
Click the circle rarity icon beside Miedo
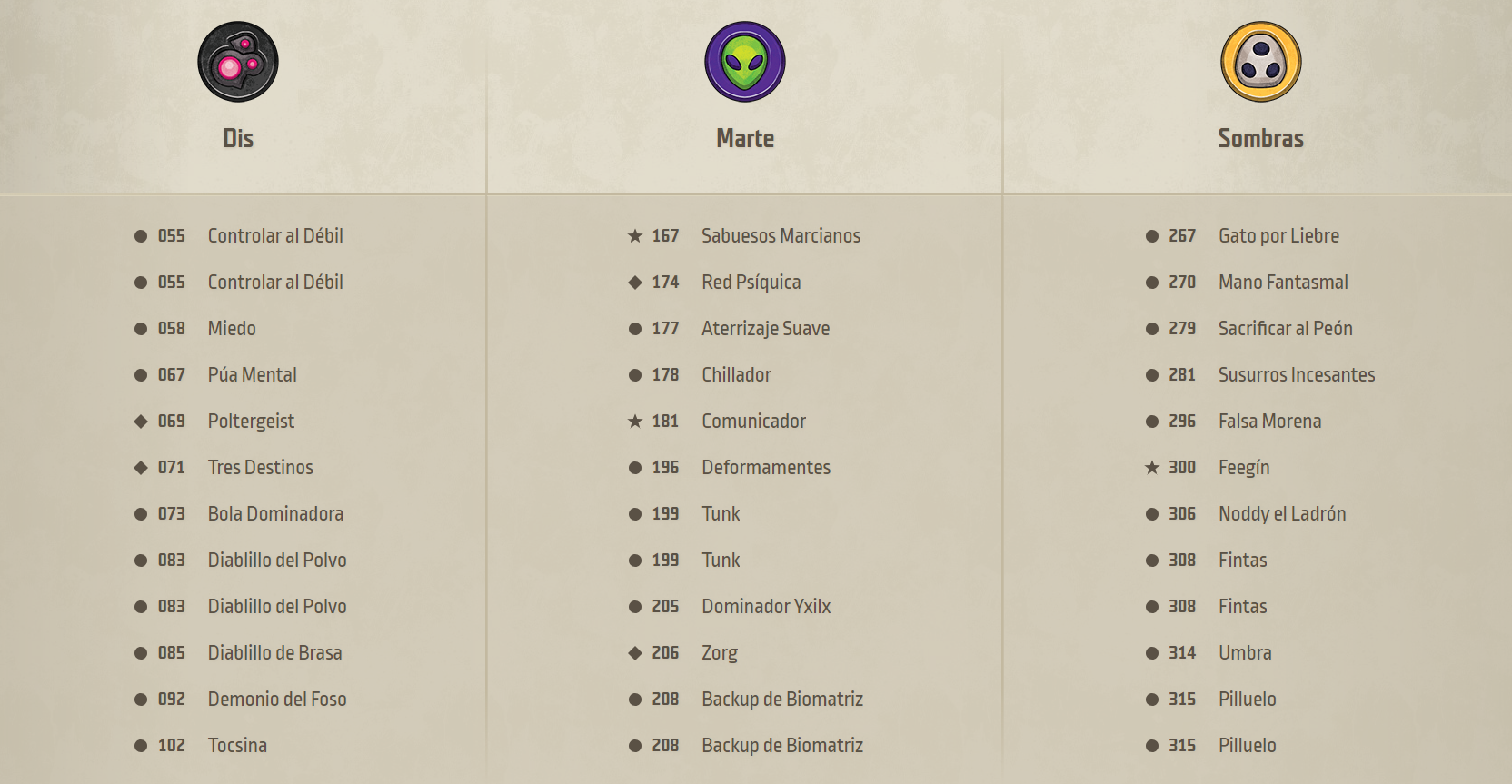tap(141, 329)
